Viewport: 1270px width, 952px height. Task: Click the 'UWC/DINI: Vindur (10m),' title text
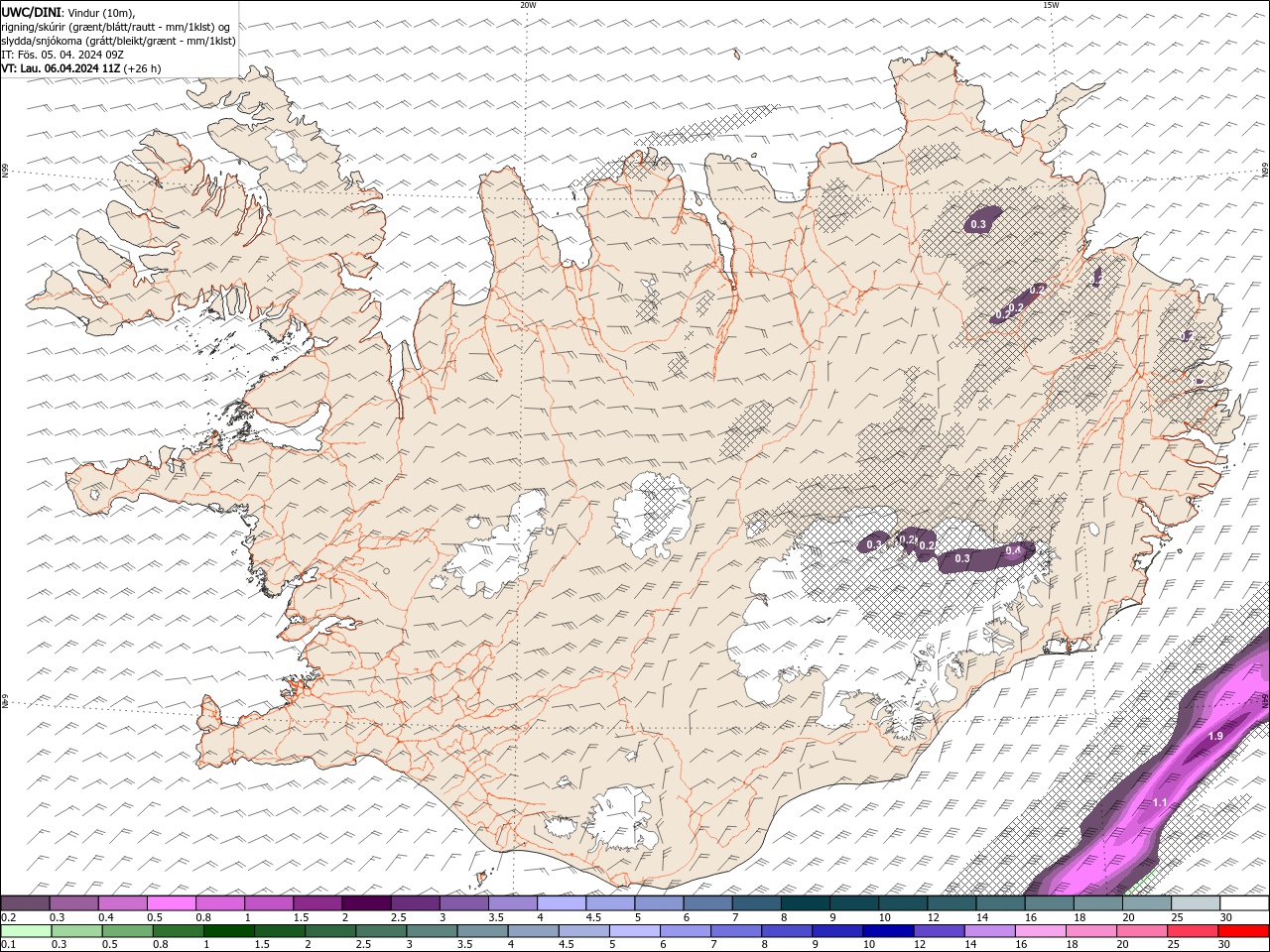[x=68, y=12]
